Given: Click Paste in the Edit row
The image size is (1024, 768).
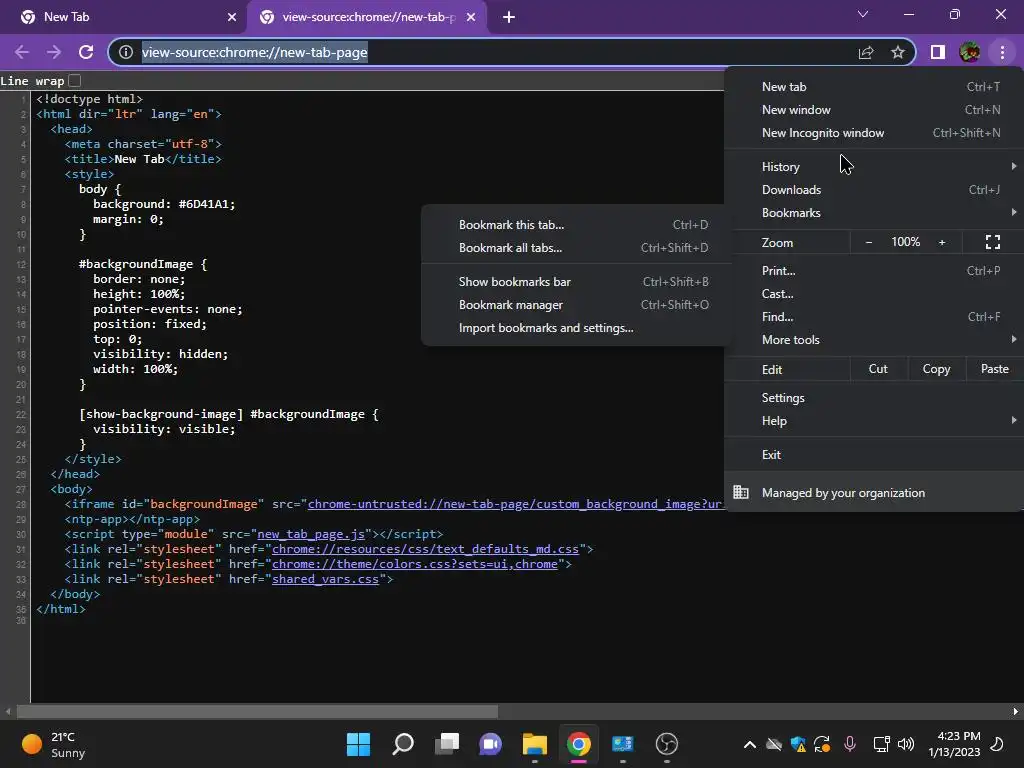Looking at the screenshot, I should 995,369.
